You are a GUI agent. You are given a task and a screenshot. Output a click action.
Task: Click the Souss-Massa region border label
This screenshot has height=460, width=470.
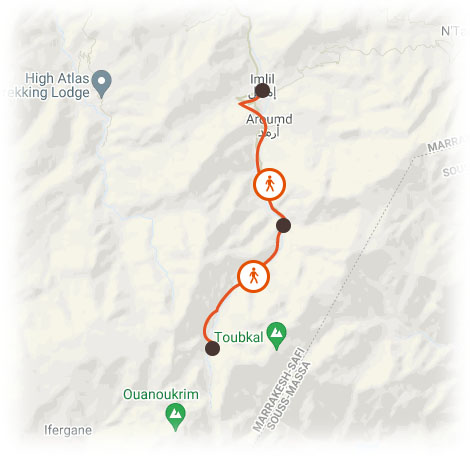(289, 395)
